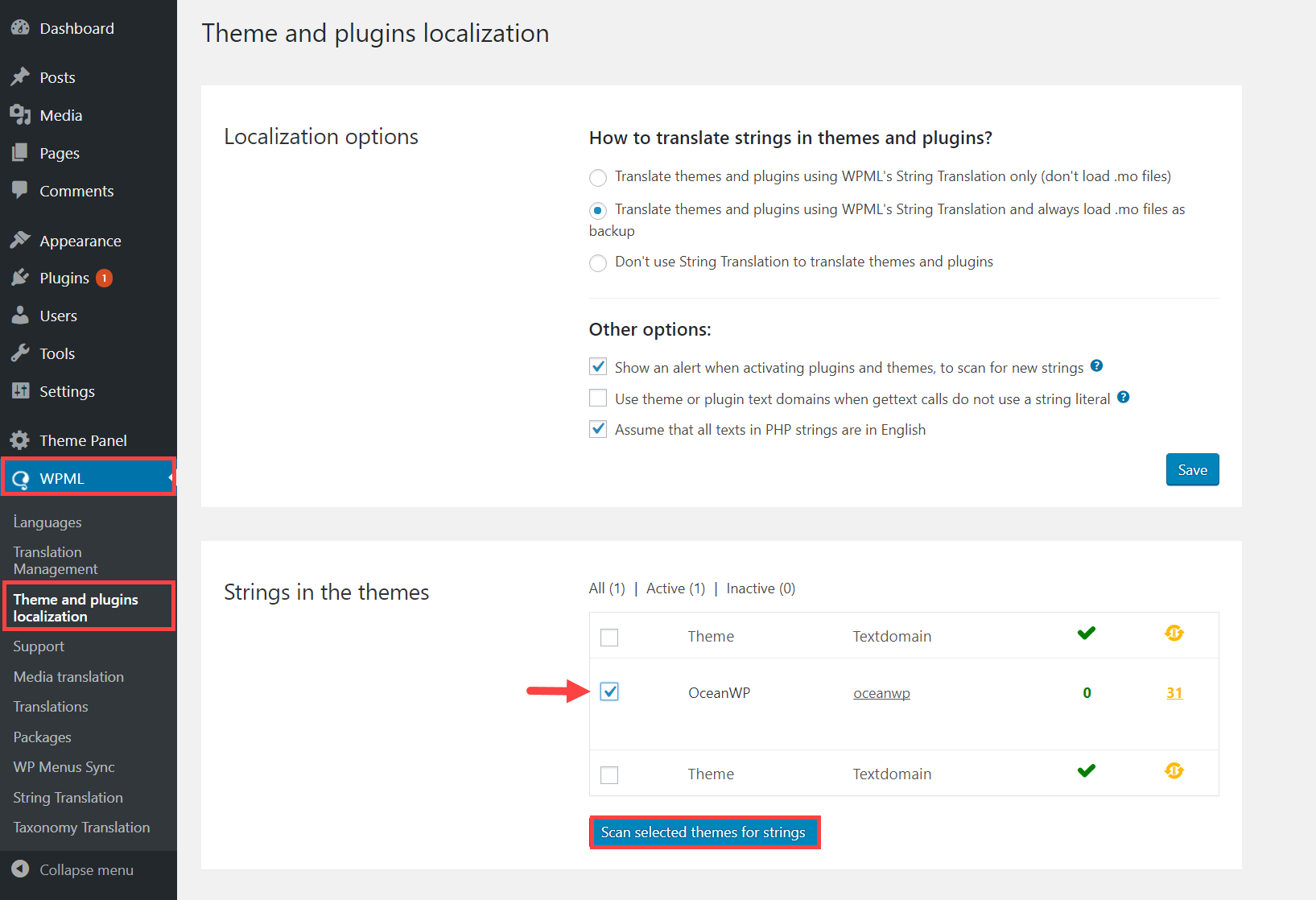Screen dimensions: 1316x900
Task: Click the Tools wrench icon
Action: click(x=20, y=353)
